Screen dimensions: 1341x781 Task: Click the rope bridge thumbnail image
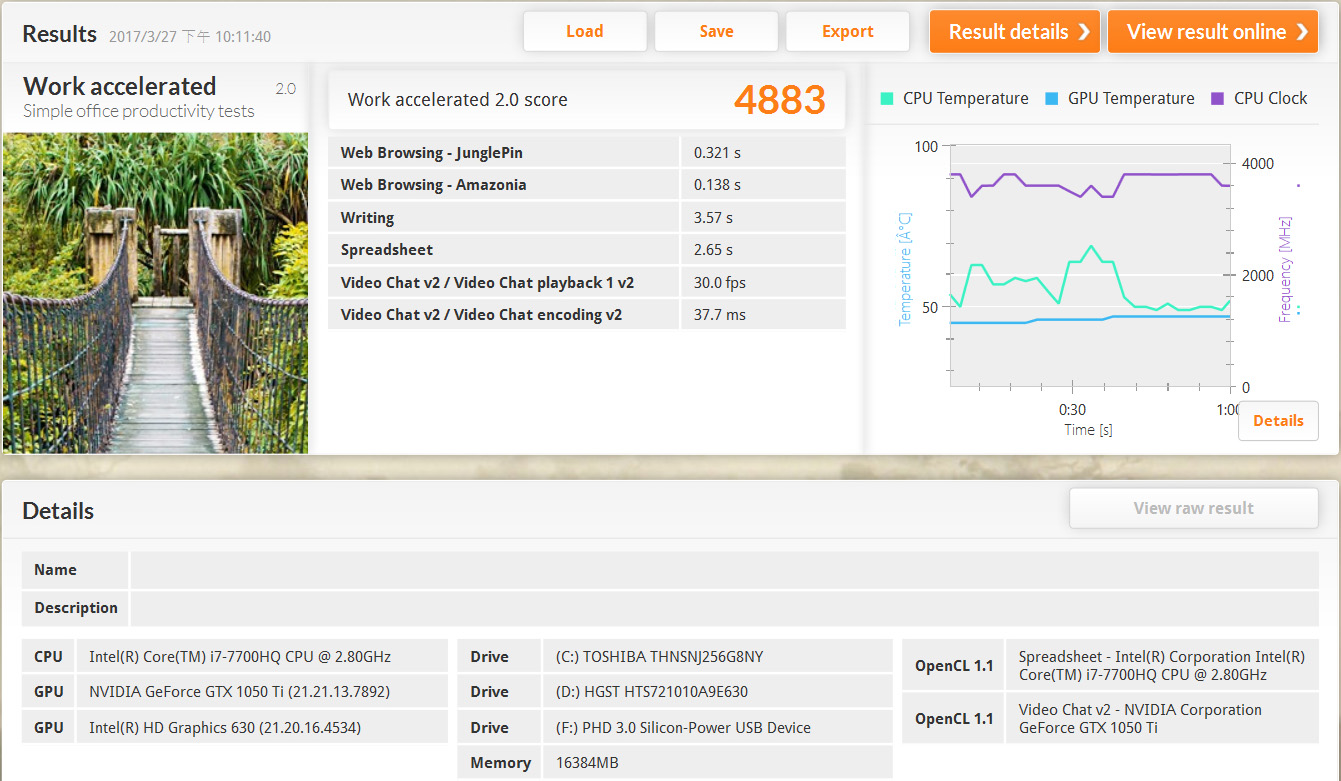(x=155, y=293)
